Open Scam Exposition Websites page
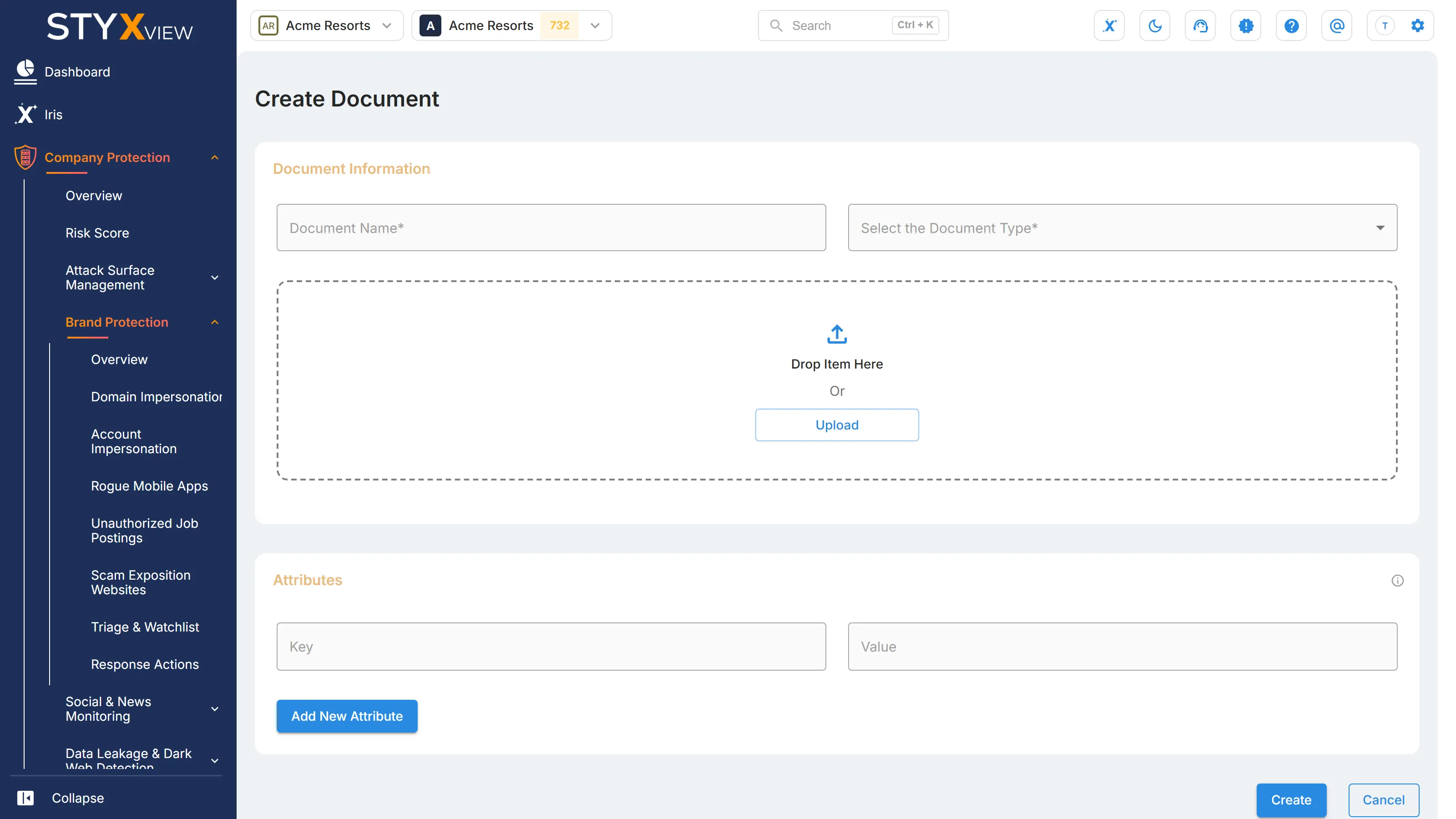1456x819 pixels. pos(141,582)
